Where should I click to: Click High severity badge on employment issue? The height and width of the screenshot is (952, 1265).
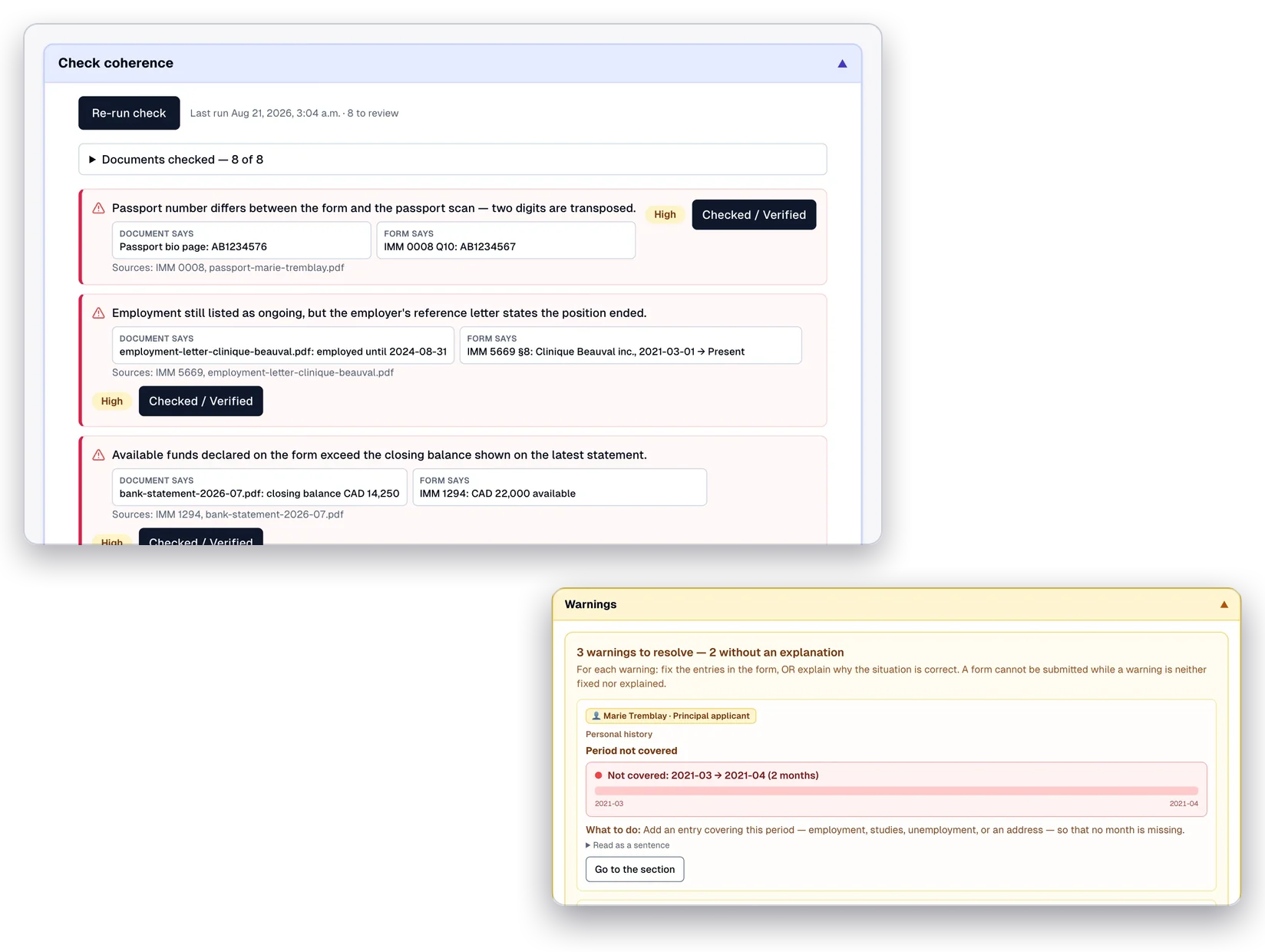coord(112,402)
